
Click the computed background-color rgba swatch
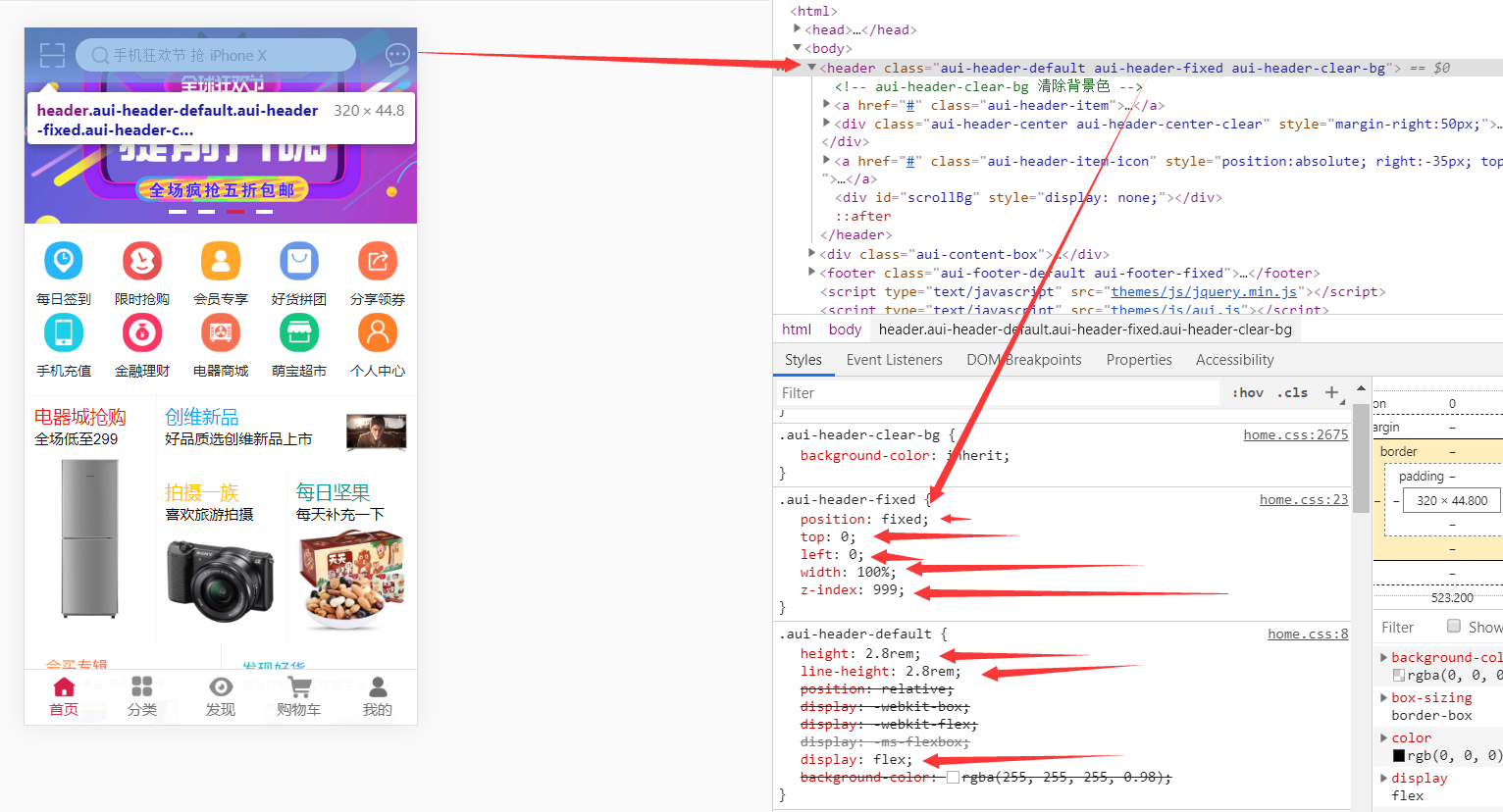(1399, 675)
